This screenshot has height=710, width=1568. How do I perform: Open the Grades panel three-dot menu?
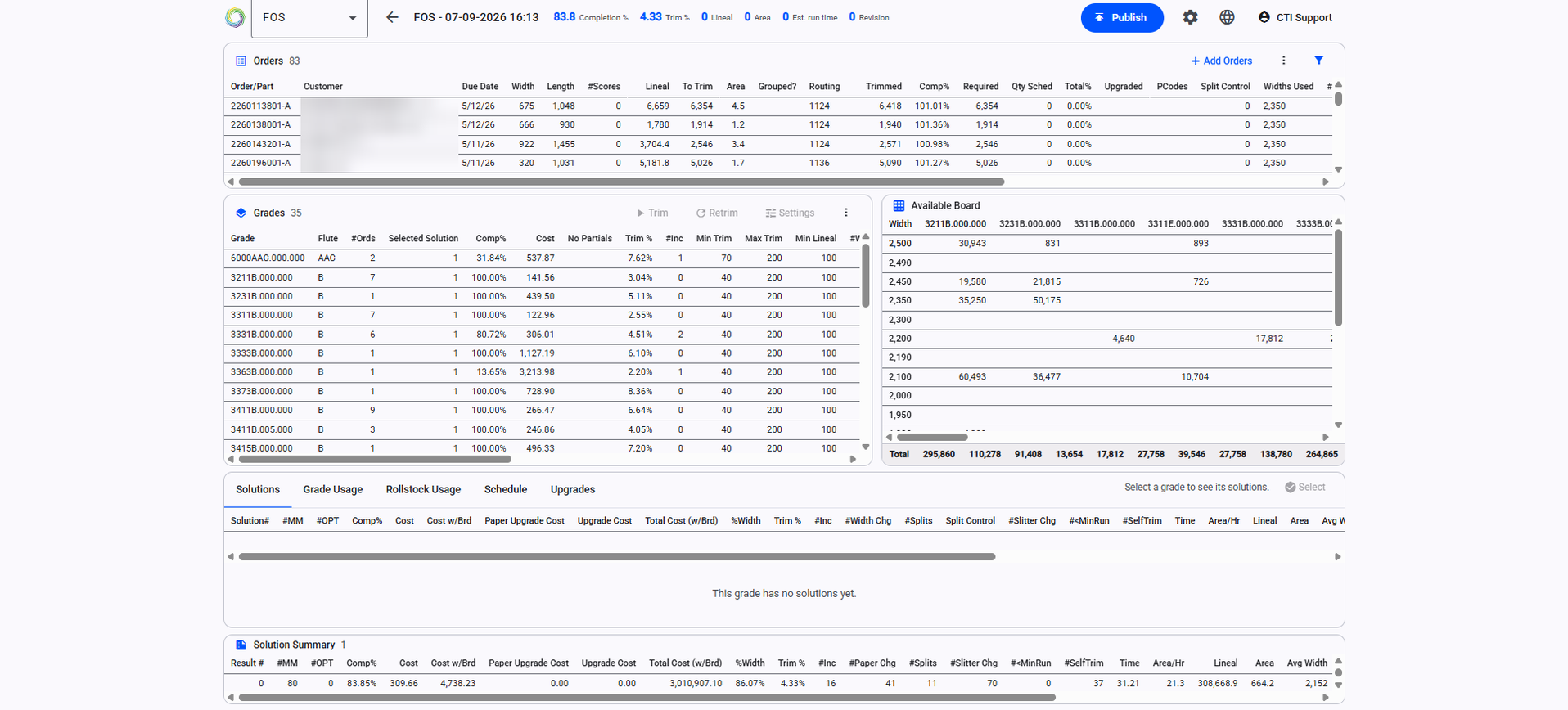(x=845, y=213)
